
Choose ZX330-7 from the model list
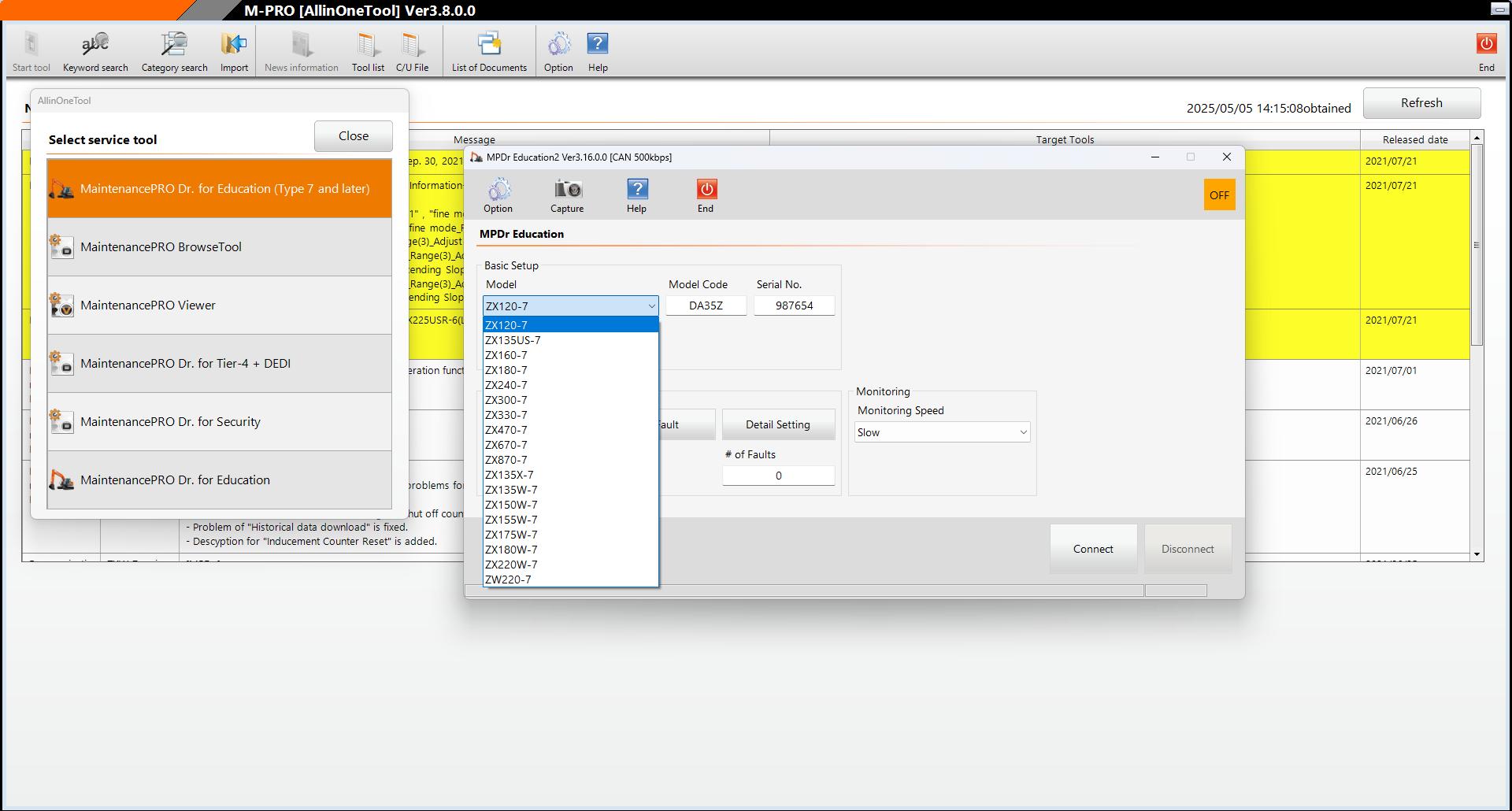tap(571, 415)
